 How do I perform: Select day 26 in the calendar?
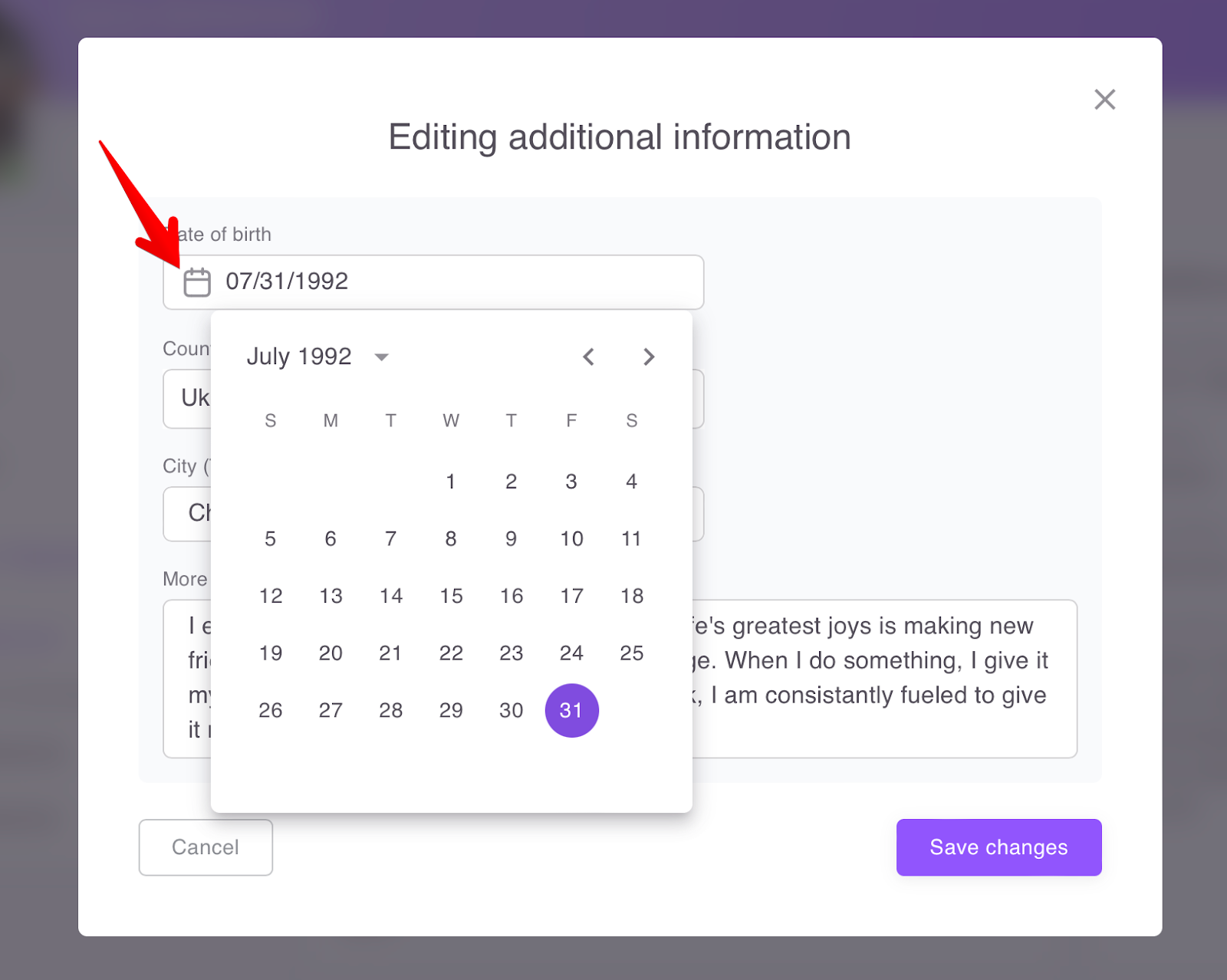click(x=270, y=710)
